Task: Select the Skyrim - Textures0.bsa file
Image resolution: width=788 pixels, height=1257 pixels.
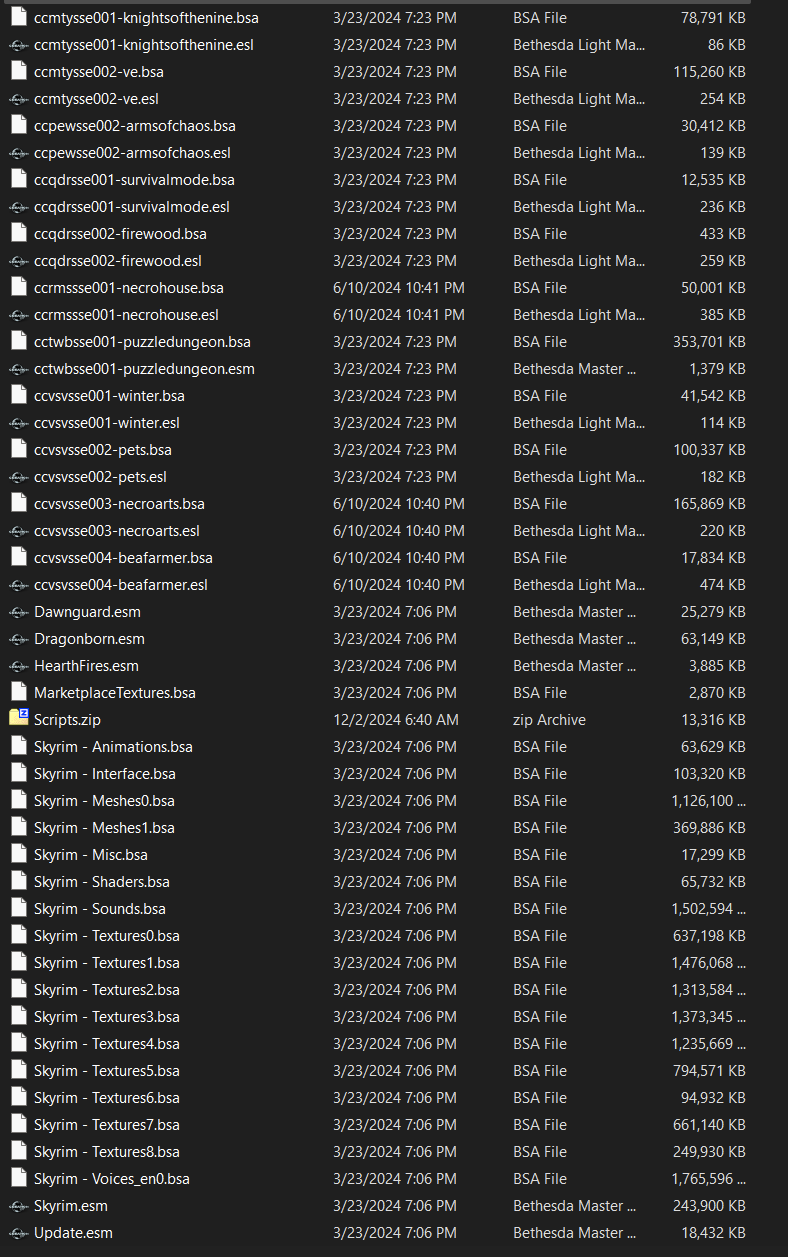Action: (x=106, y=935)
